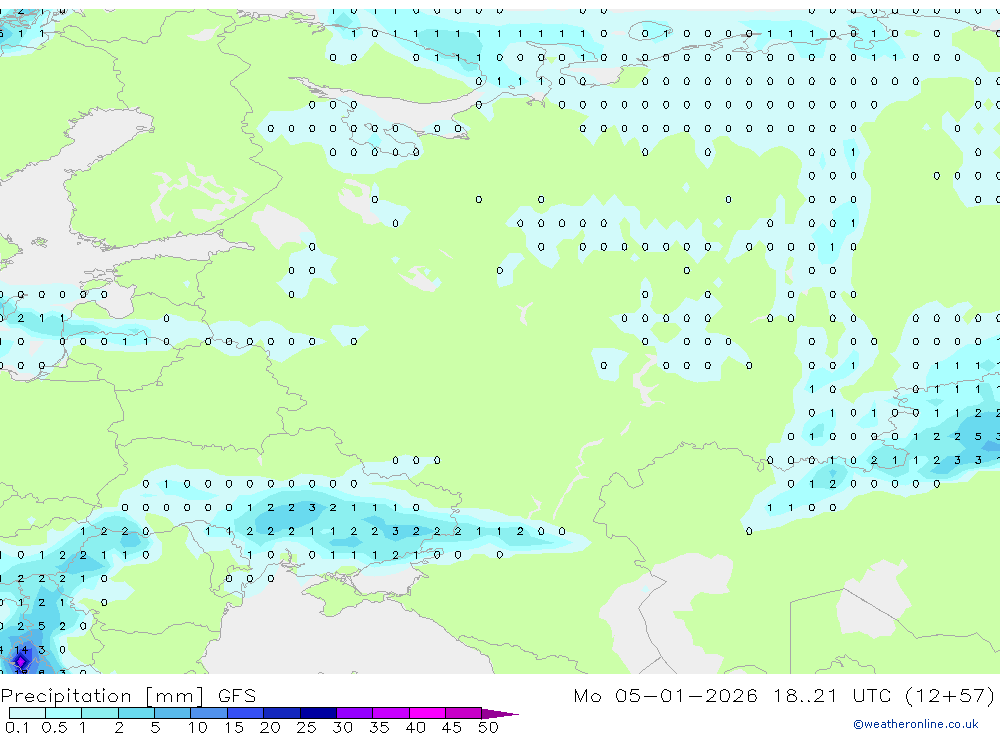1000x733 pixels.
Task: Click the legend label '40'
Action: pyautogui.click(x=415, y=727)
